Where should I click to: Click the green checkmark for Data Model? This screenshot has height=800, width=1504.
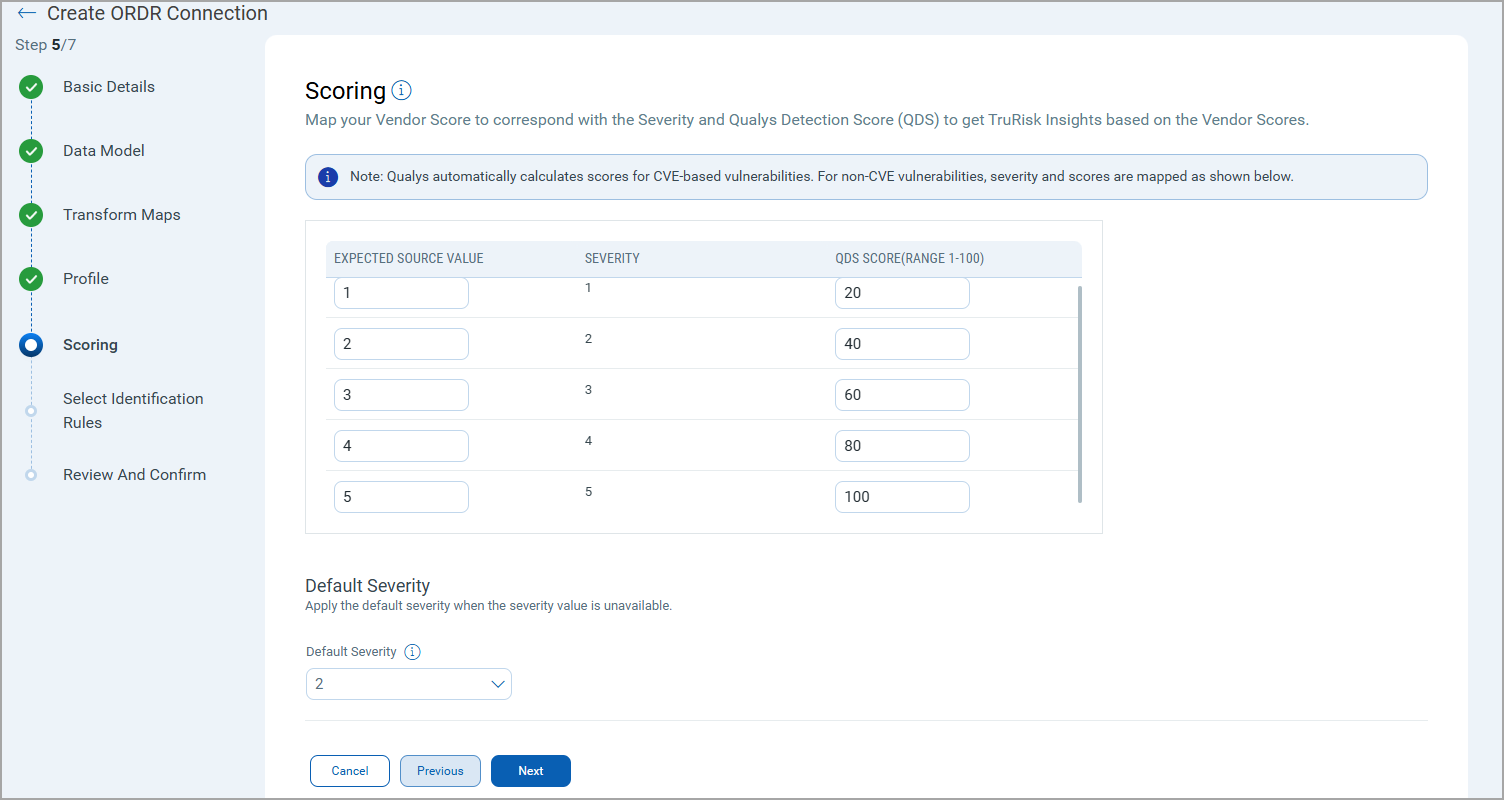(31, 151)
